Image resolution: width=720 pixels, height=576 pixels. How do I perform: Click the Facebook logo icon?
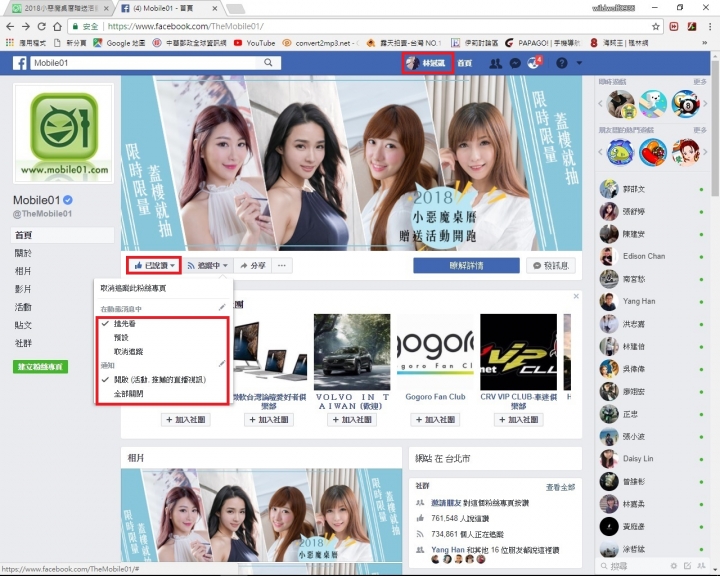click(x=19, y=63)
